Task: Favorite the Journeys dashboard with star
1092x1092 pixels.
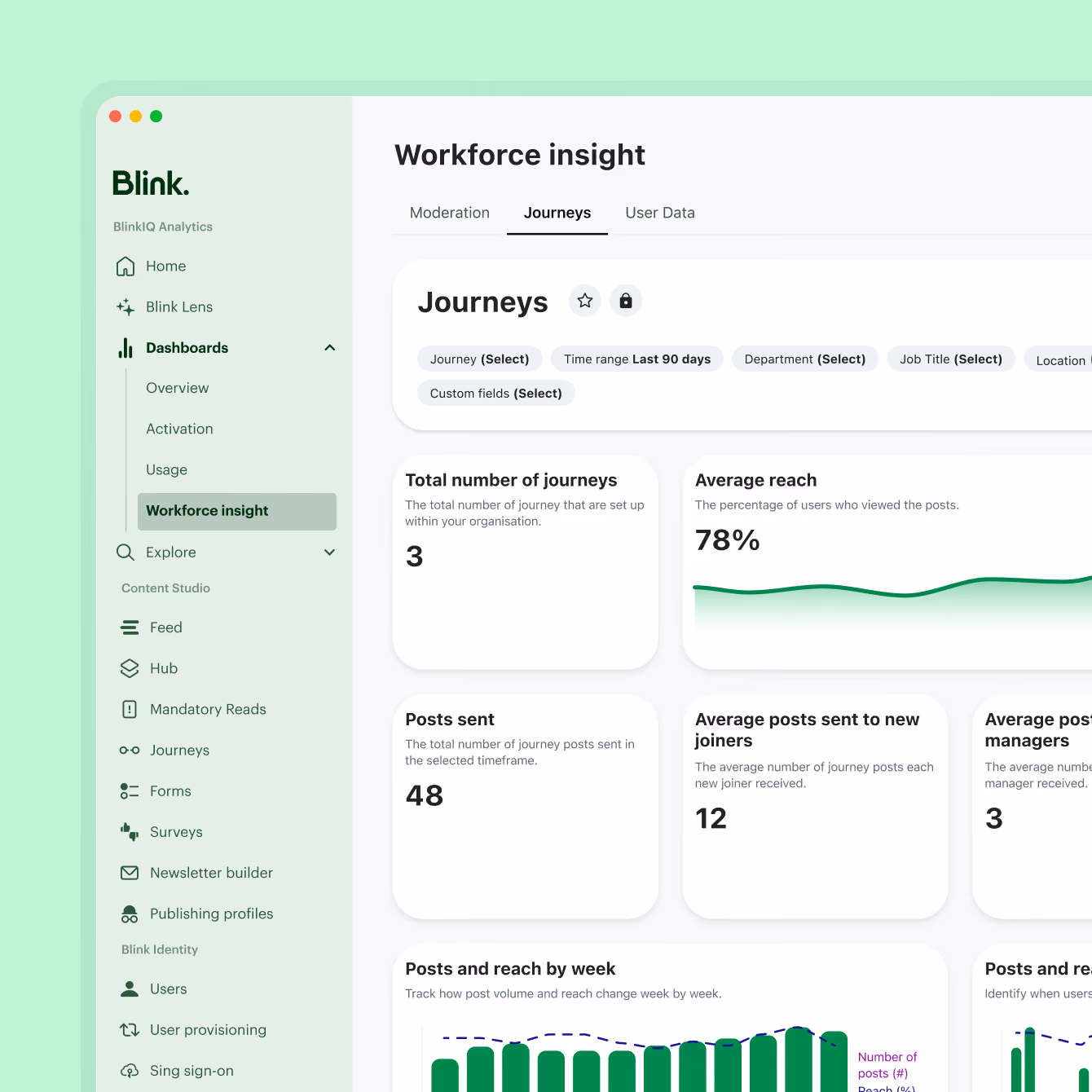Action: 585,301
